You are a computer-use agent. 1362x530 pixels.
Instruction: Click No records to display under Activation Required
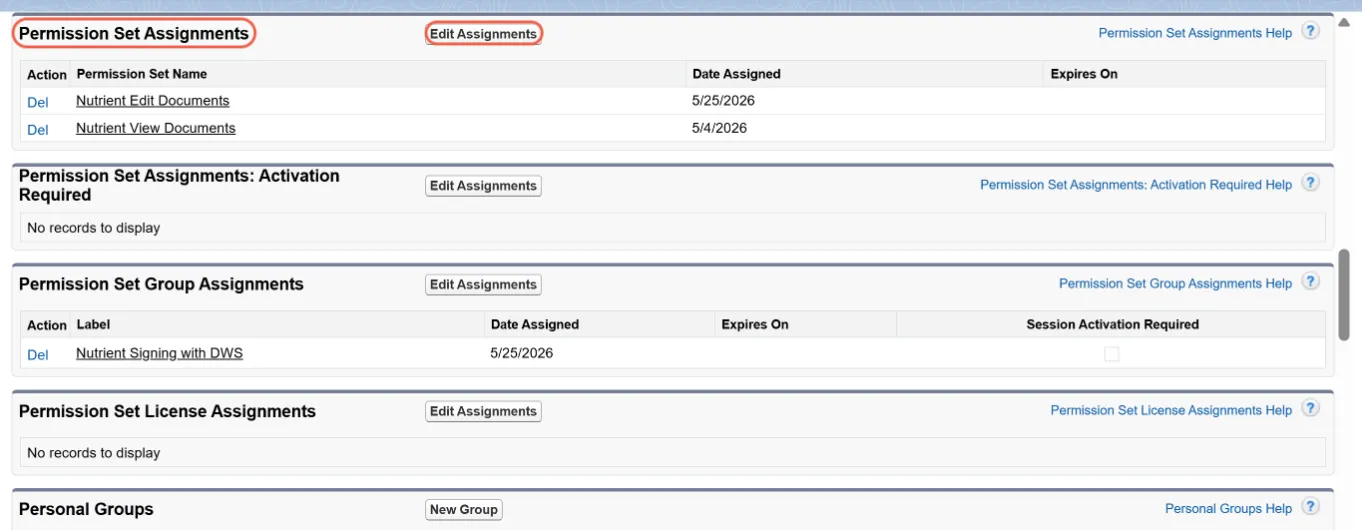tap(93, 228)
